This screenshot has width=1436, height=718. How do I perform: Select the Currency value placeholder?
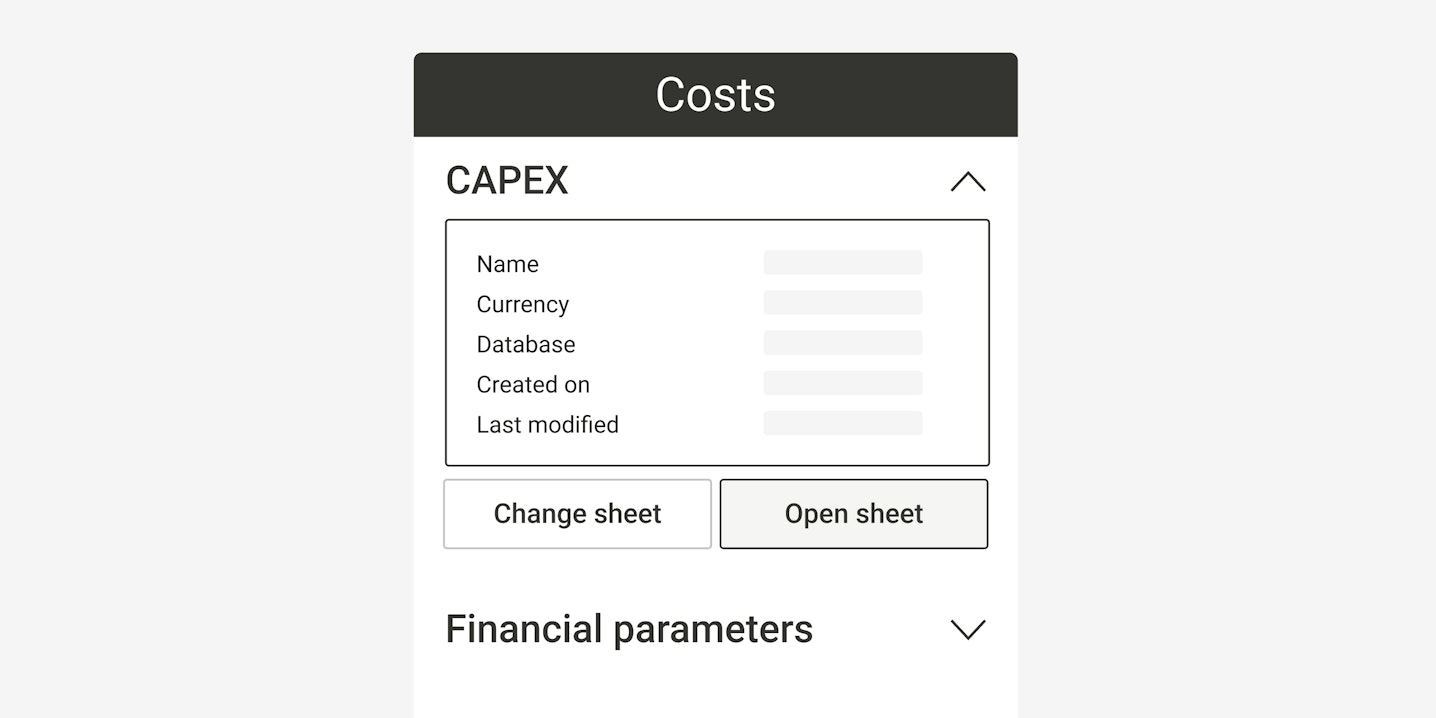pyautogui.click(x=842, y=303)
